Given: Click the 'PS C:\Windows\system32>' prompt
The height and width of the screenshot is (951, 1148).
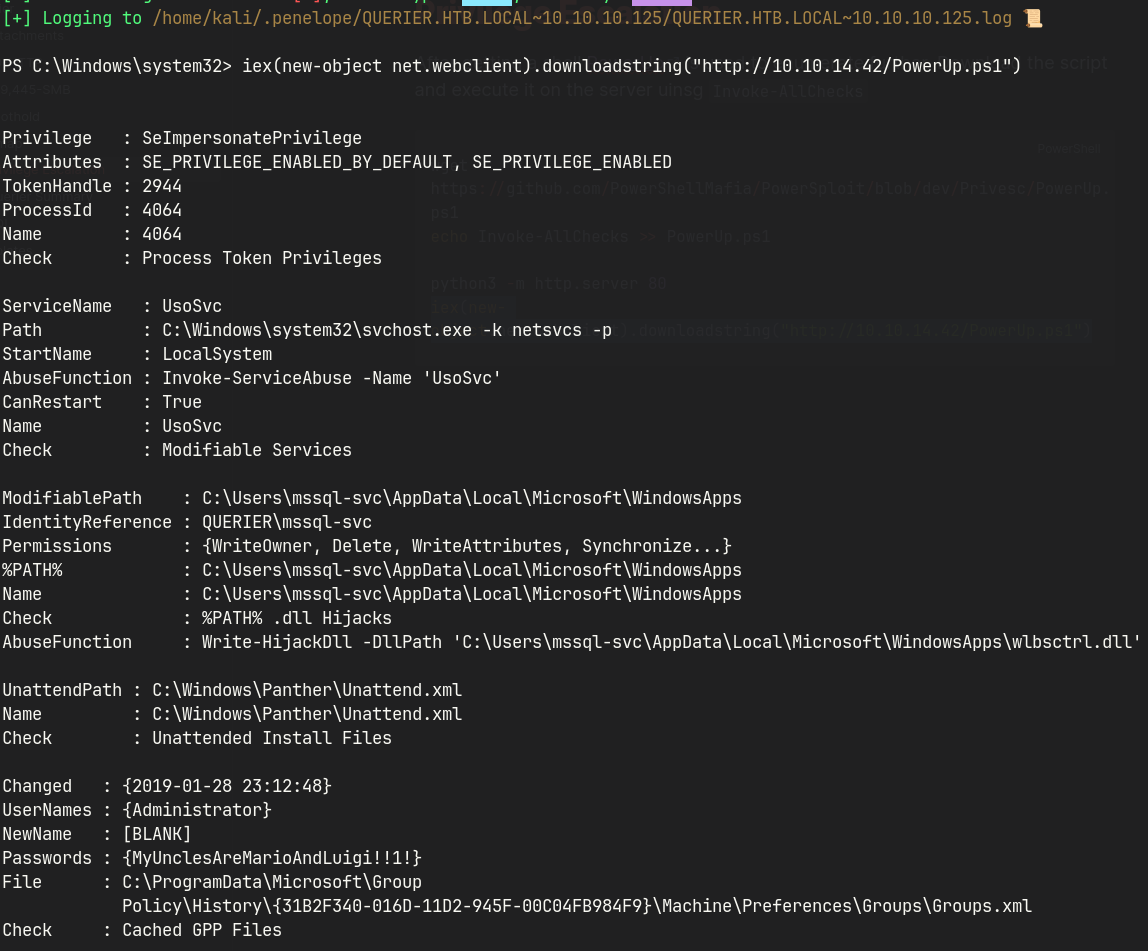Looking at the screenshot, I should point(117,66).
